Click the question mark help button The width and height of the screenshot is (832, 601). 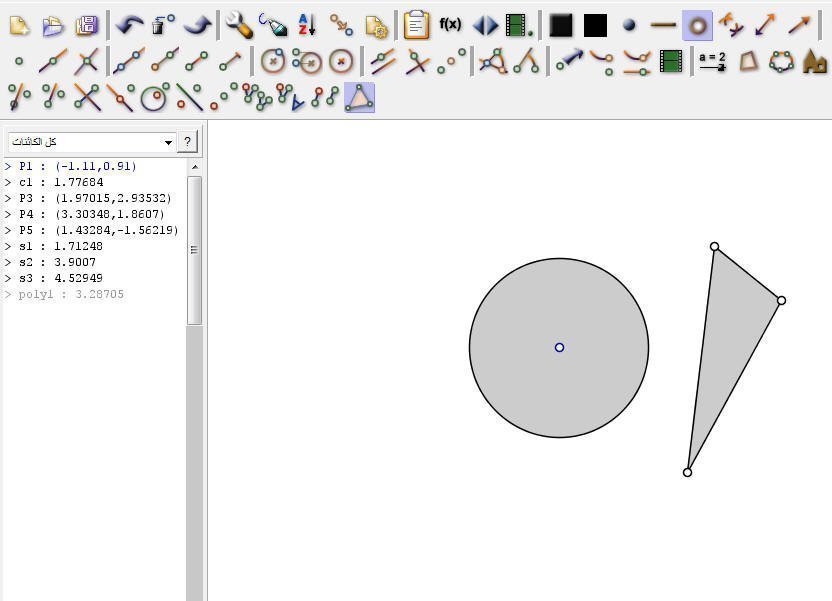187,142
